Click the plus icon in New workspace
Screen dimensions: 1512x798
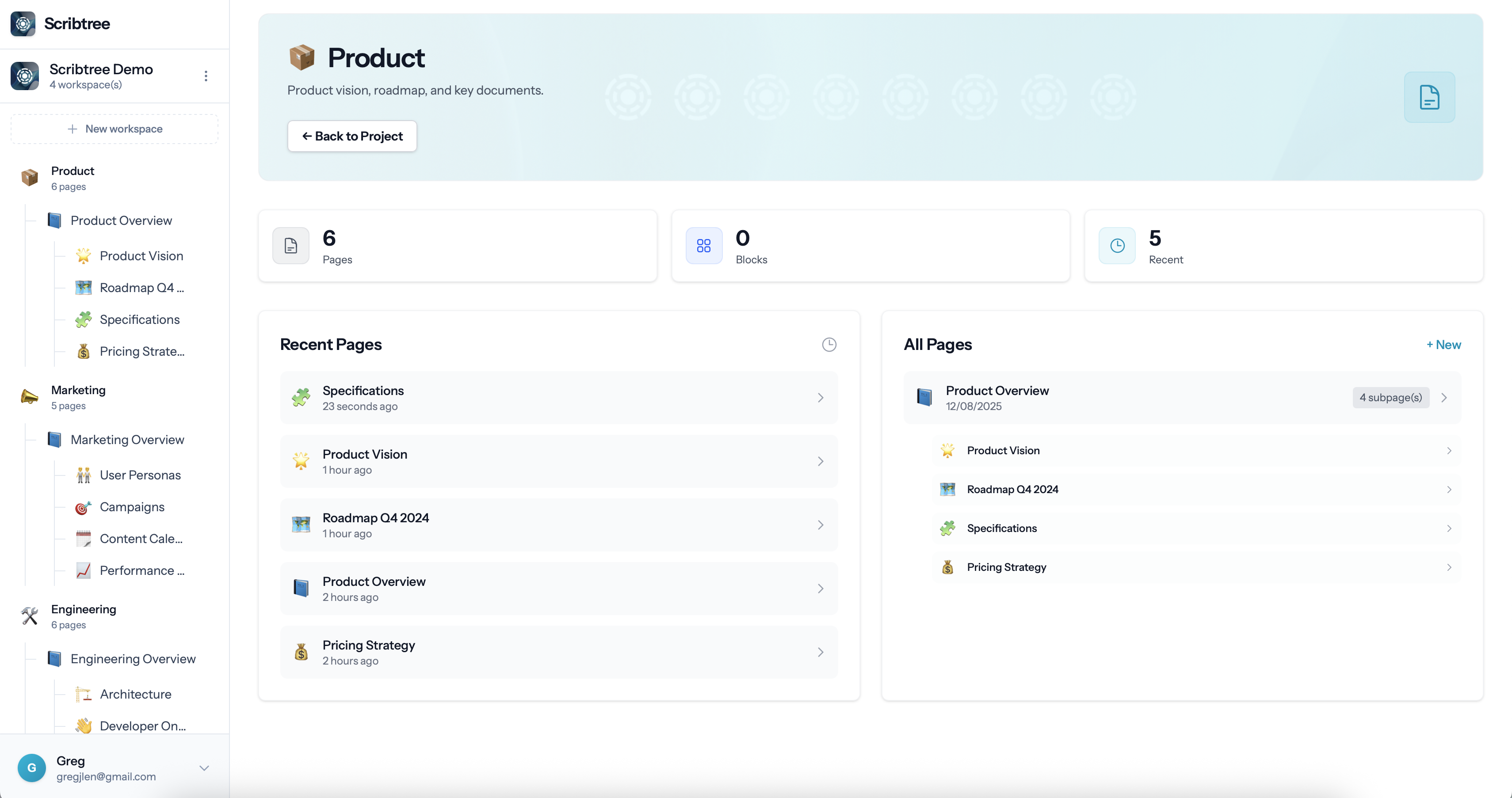coord(72,129)
